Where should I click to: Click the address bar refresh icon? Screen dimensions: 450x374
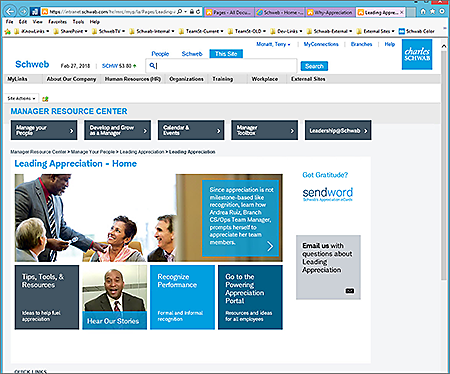(198, 12)
